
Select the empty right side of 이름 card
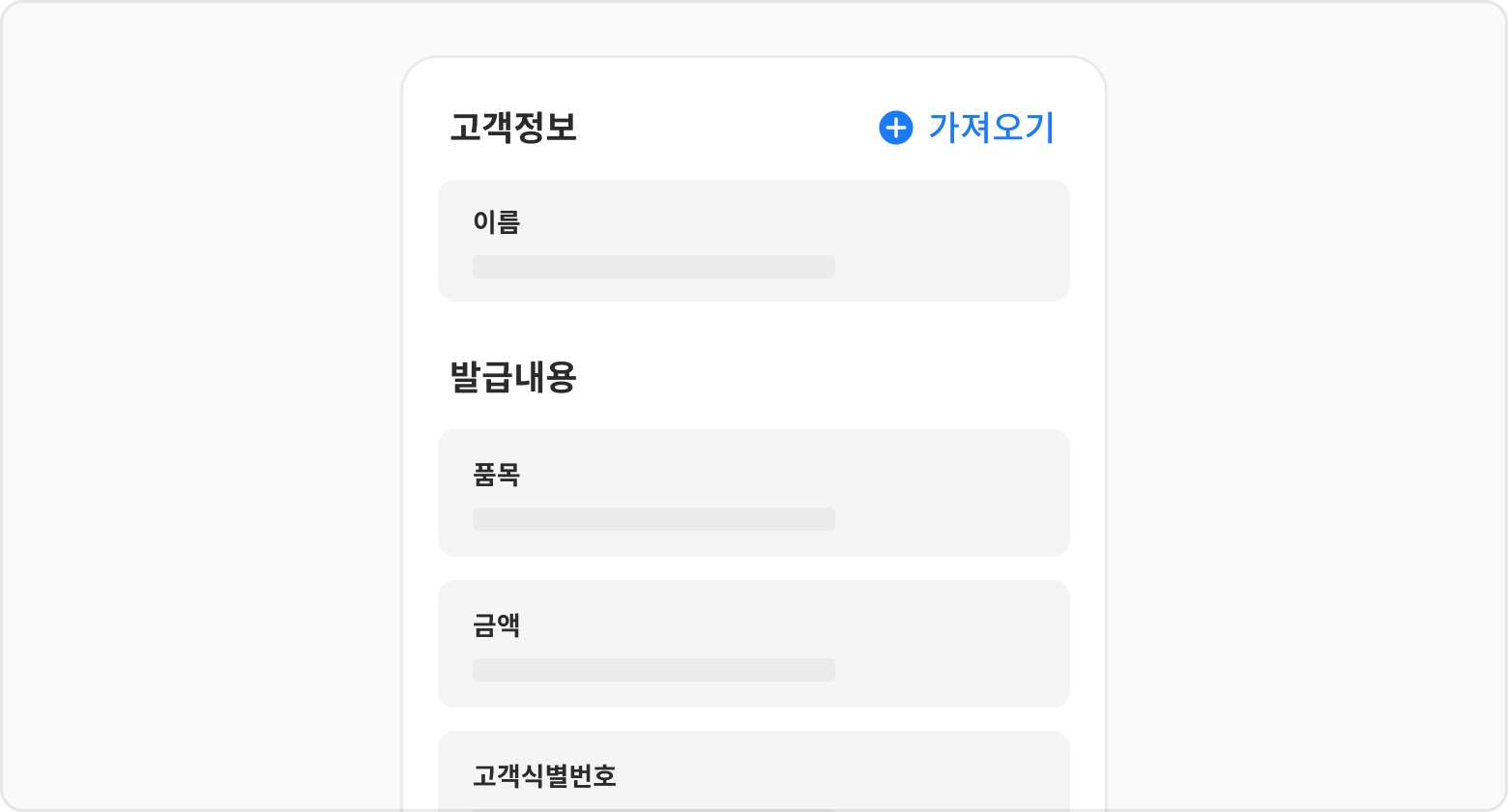tap(952, 242)
